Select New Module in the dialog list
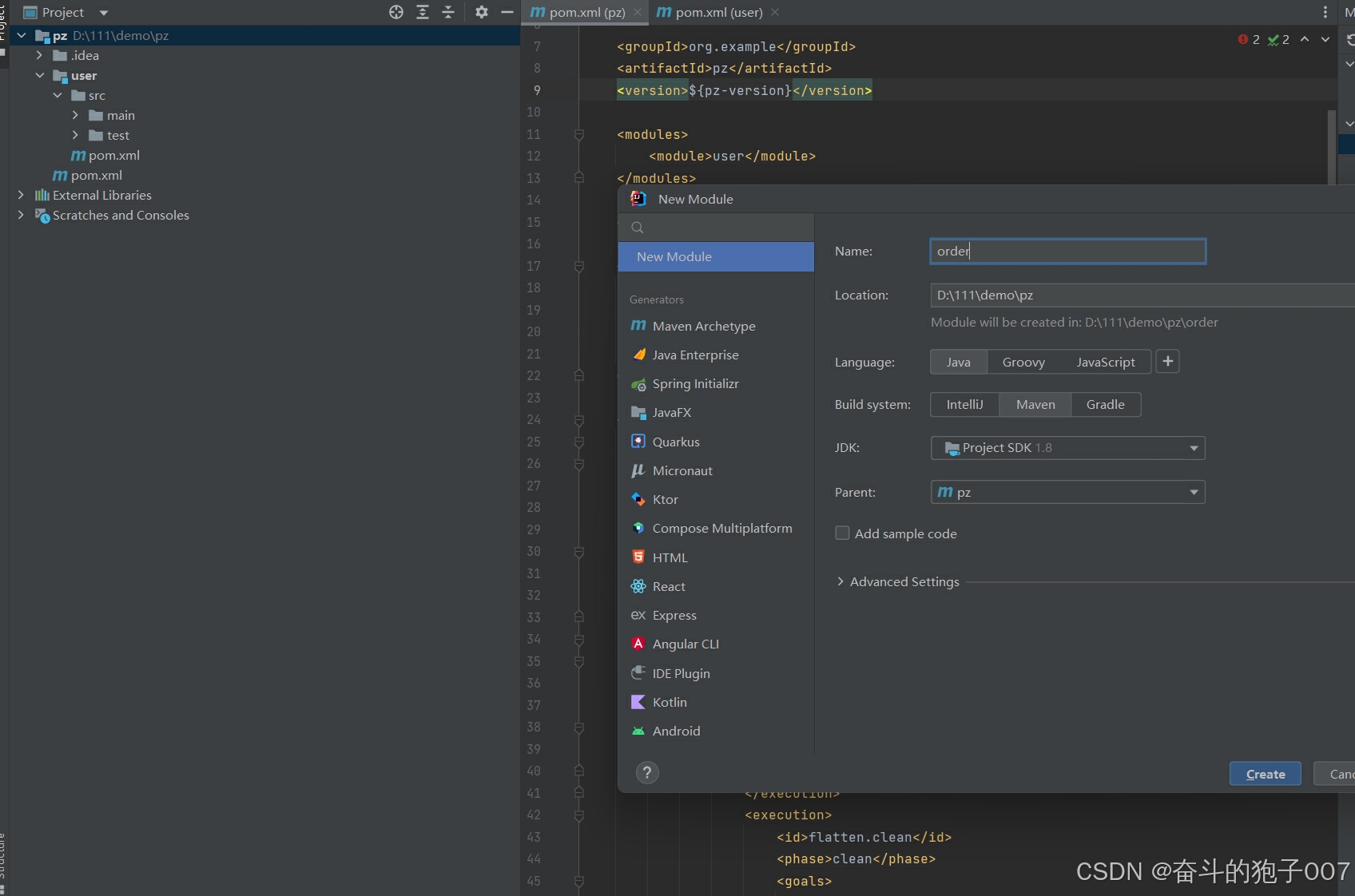 point(716,256)
